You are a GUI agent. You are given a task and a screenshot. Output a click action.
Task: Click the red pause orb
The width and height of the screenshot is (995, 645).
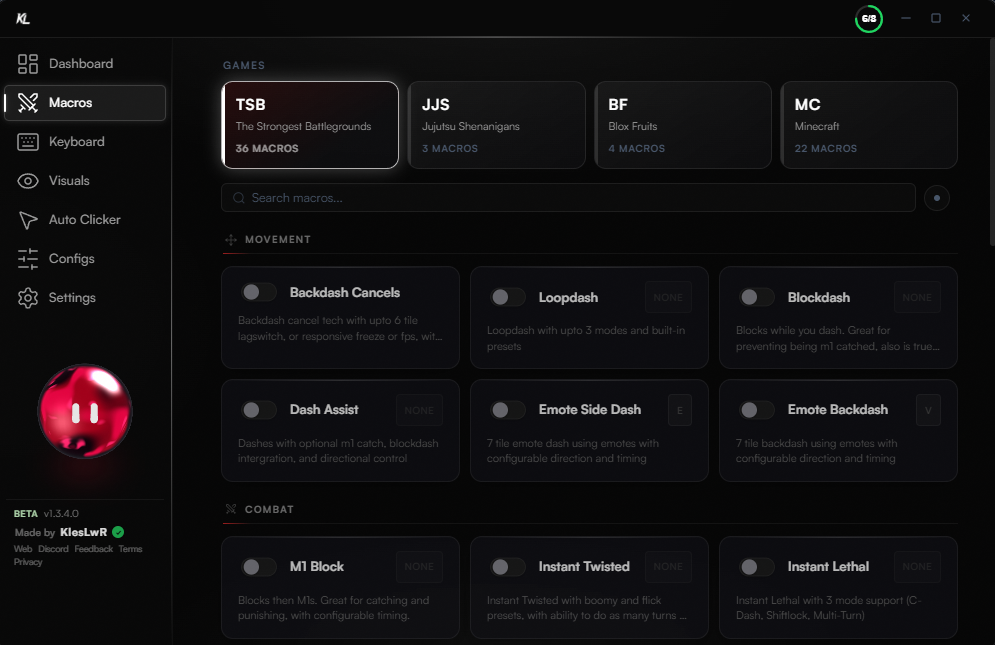[x=85, y=411]
